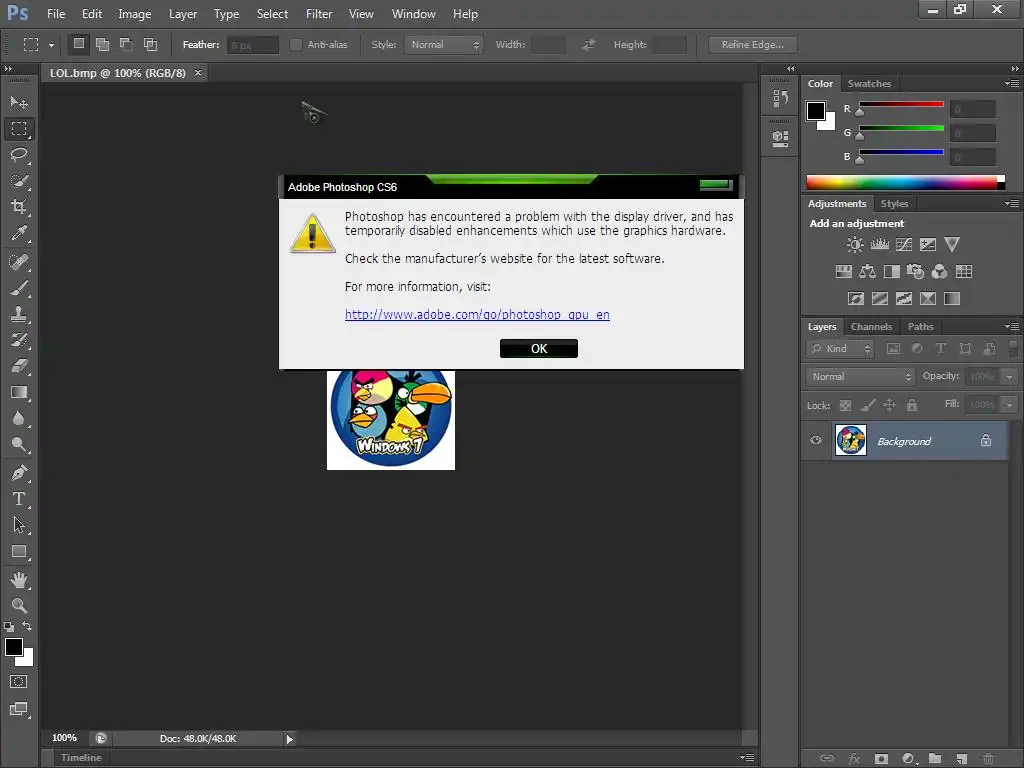Viewport: 1024px width, 768px height.
Task: Open the Image menu
Action: 135,14
